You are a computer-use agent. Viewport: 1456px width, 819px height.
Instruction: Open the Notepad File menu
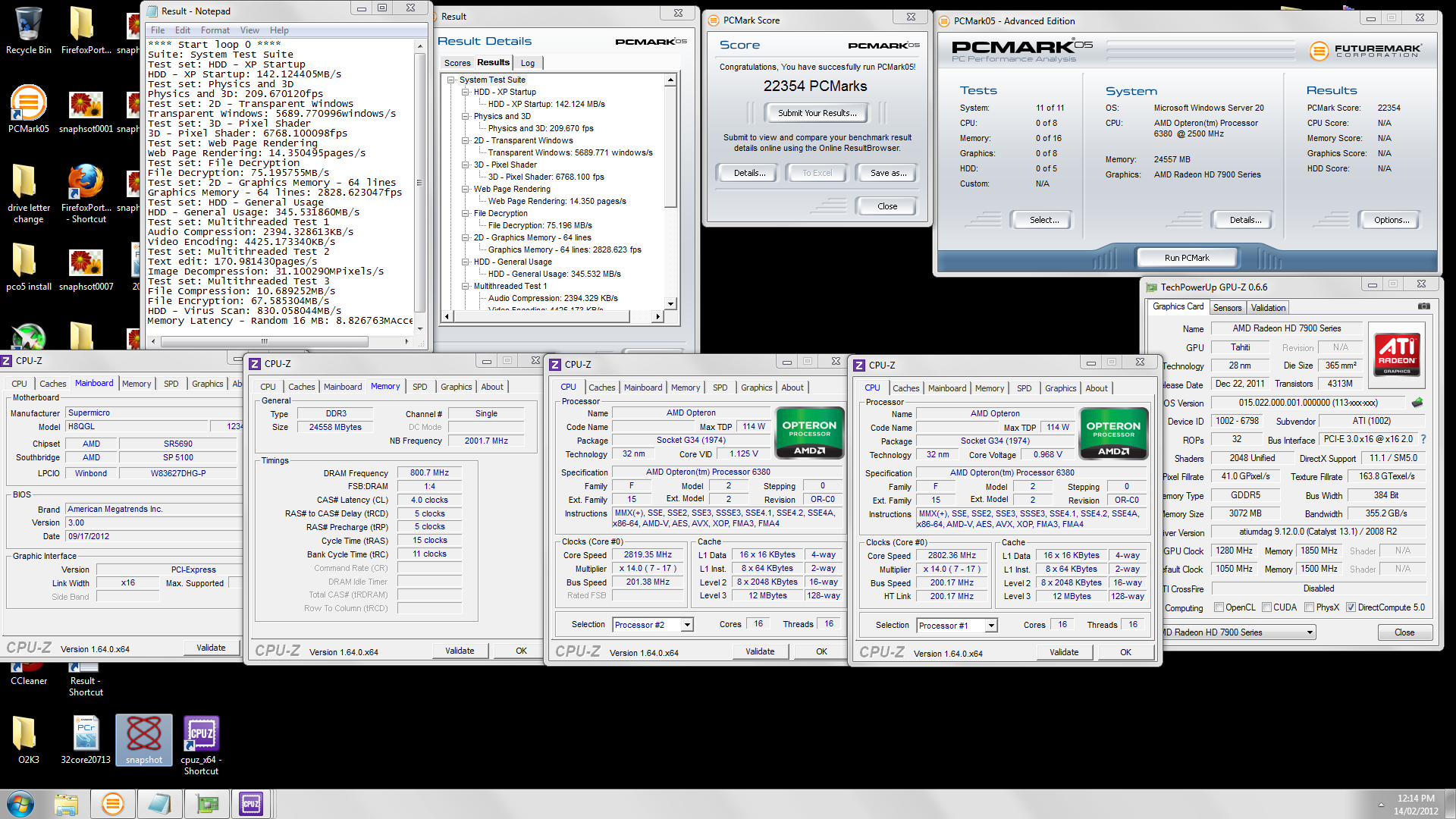158,30
